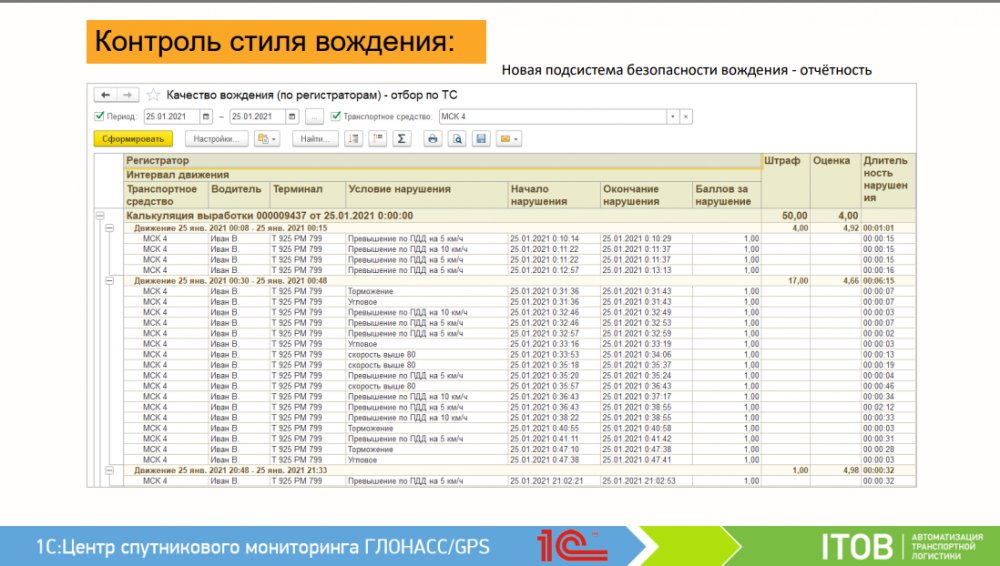Screen dimensions: 1000x566
Task: Clear the vehicle field with X button
Action: [686, 117]
